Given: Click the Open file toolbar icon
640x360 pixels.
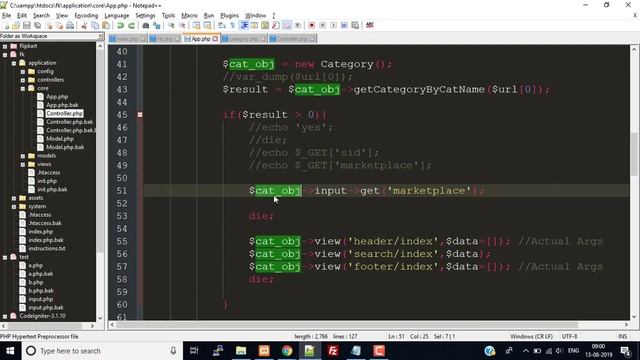Looking at the screenshot, I should click(16, 25).
